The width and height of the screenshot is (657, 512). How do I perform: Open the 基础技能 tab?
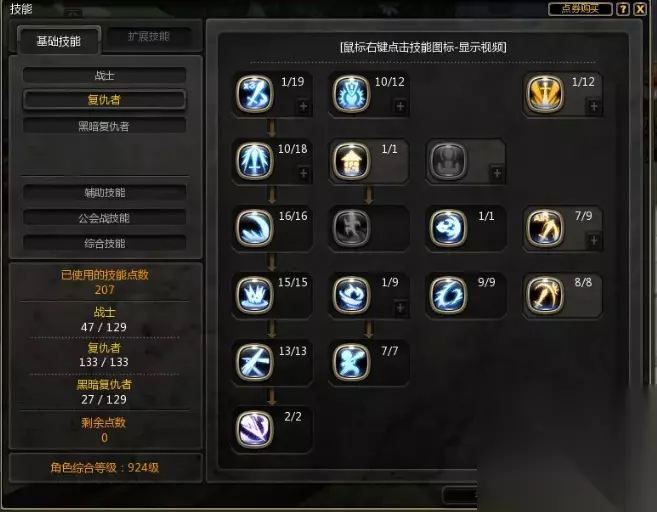point(59,41)
